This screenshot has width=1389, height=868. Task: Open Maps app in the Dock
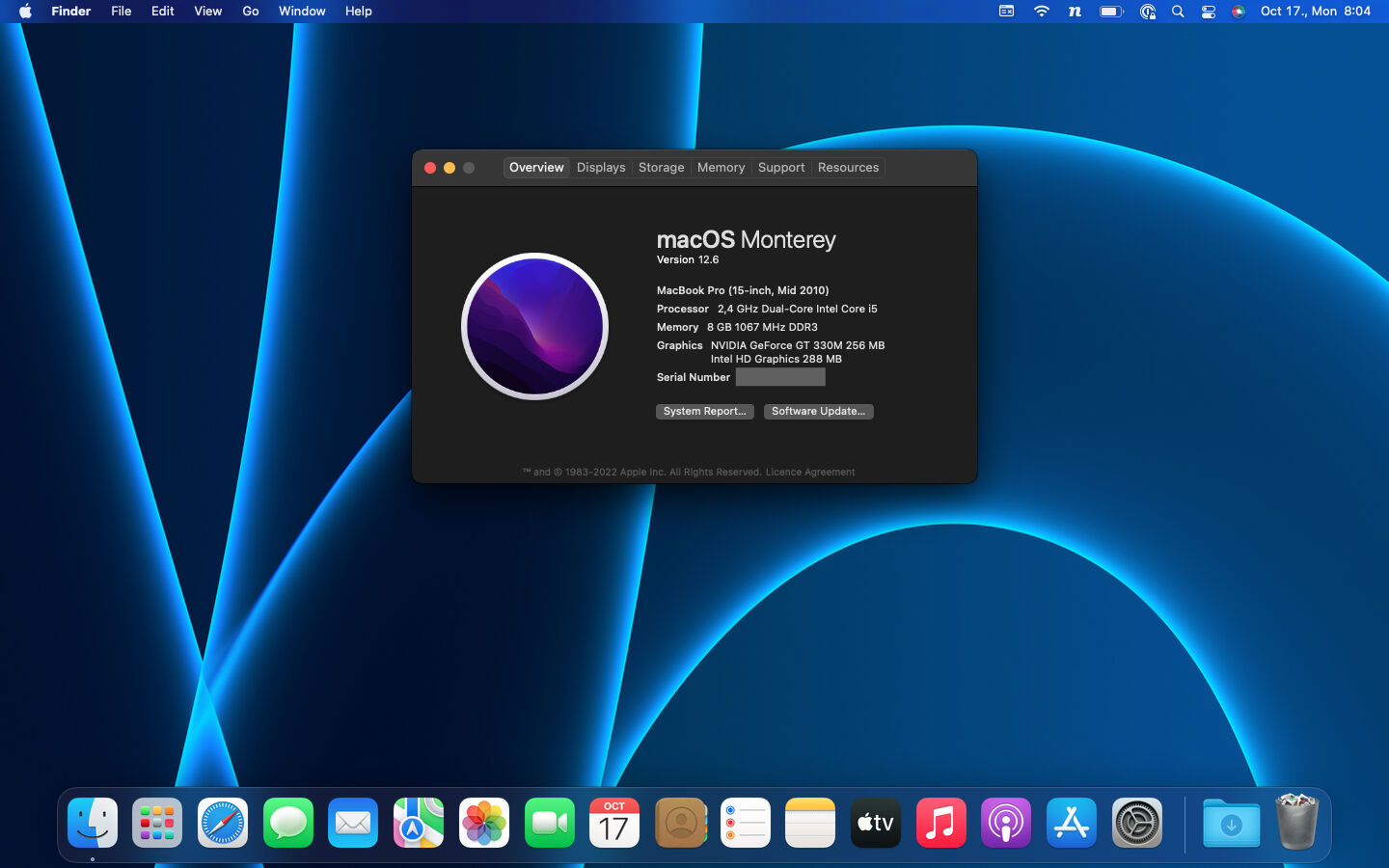pyautogui.click(x=419, y=823)
